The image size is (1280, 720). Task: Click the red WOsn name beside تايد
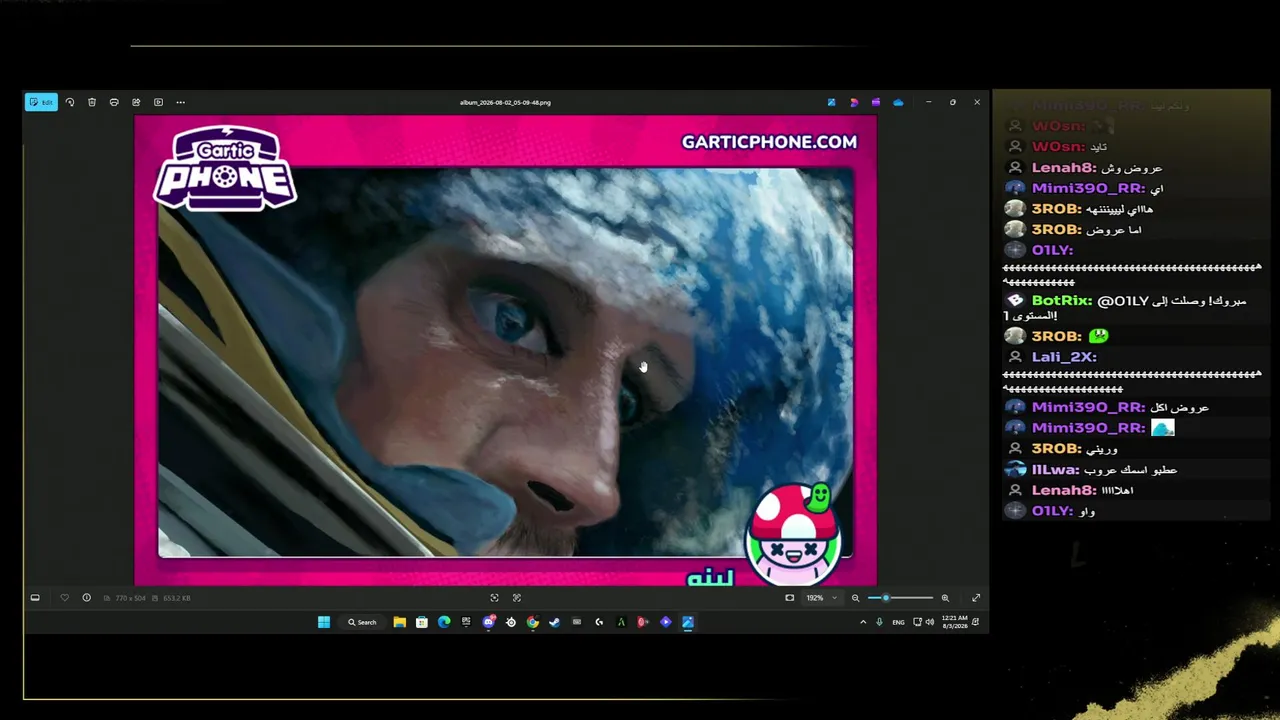point(1058,147)
